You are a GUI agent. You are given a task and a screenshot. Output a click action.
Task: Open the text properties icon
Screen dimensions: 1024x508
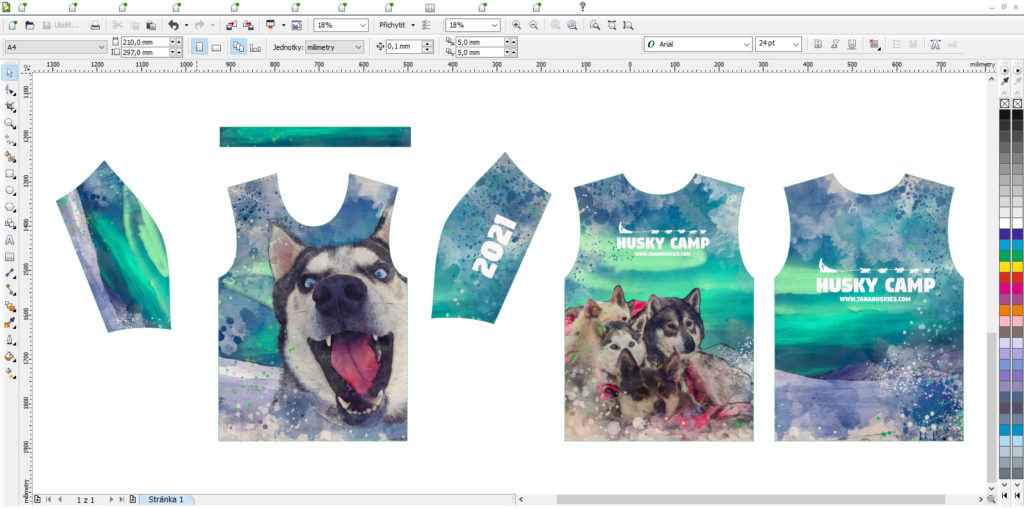pos(935,44)
